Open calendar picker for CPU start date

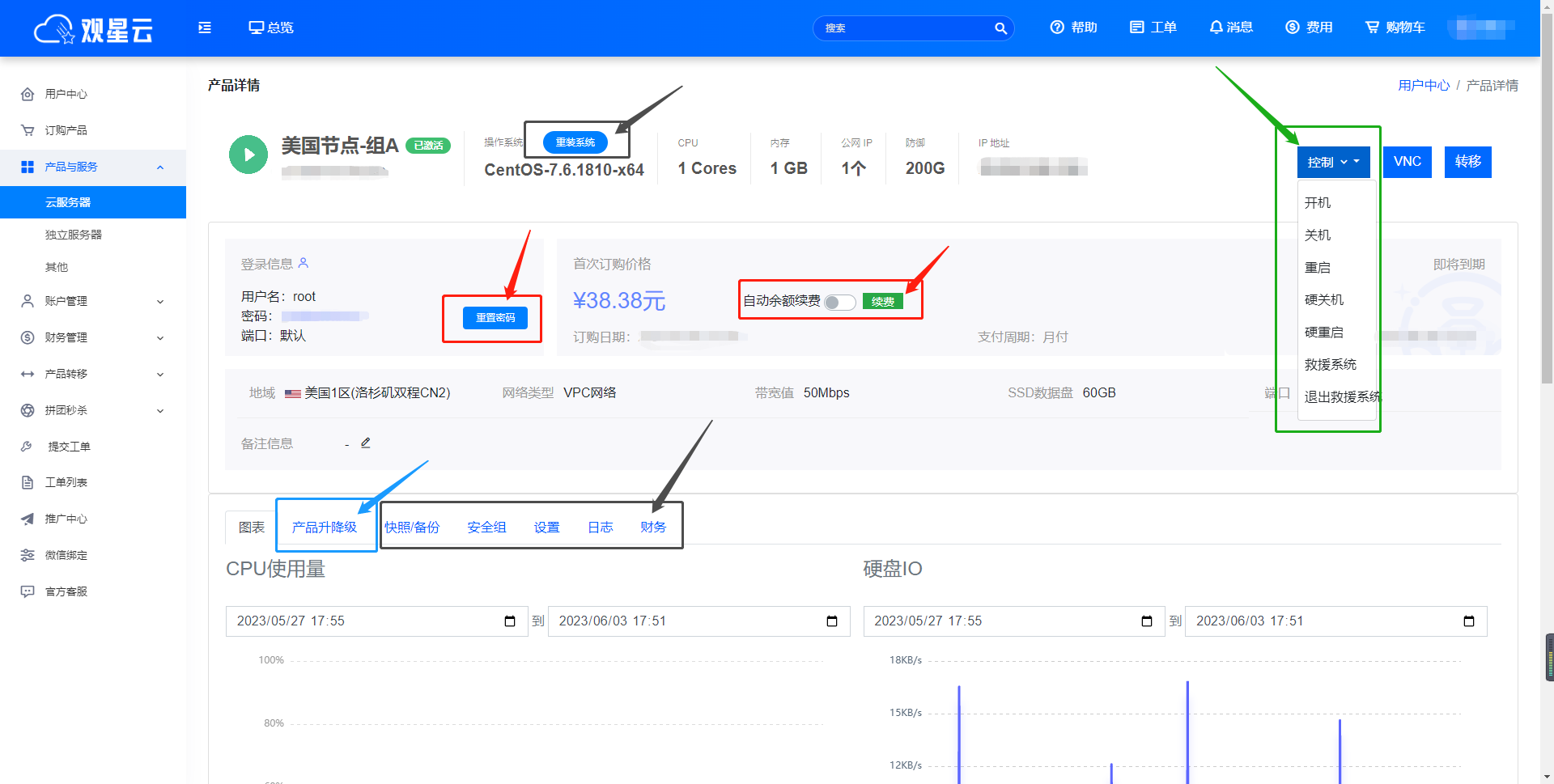coord(510,621)
